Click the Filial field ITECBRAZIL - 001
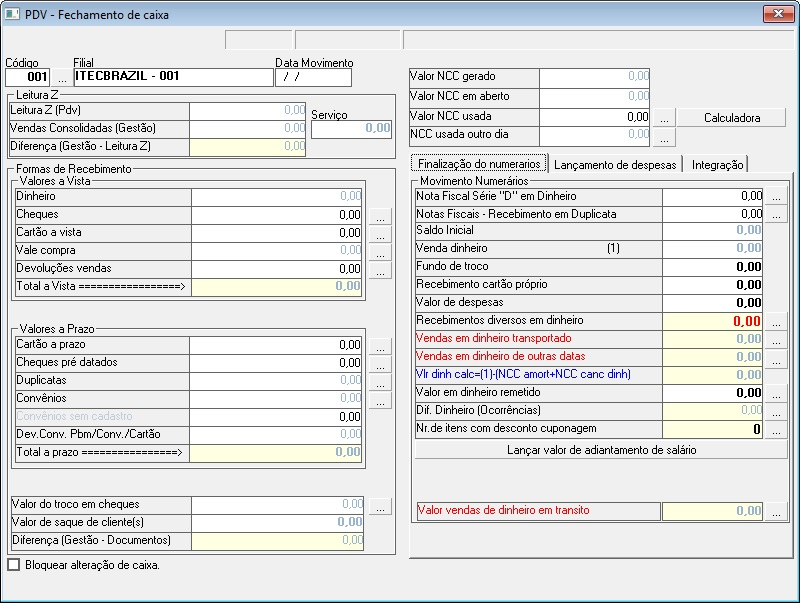The image size is (800, 603). 173,78
